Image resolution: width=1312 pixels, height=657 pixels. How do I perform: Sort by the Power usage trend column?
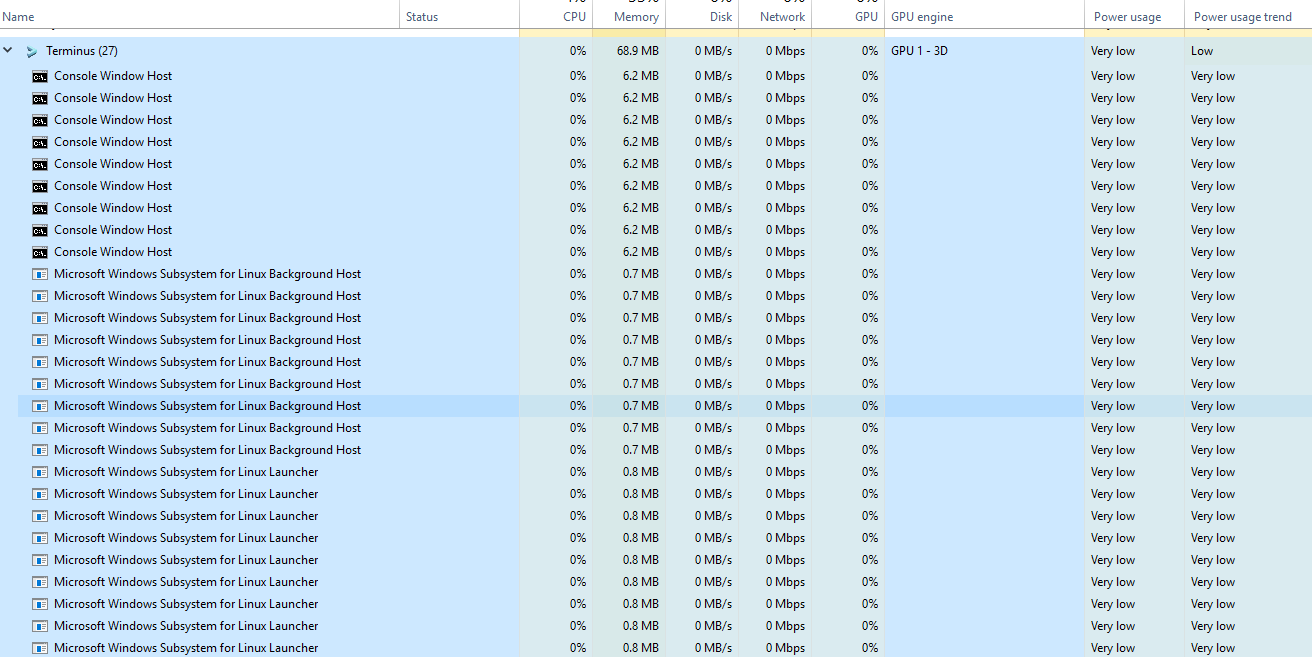click(1243, 16)
